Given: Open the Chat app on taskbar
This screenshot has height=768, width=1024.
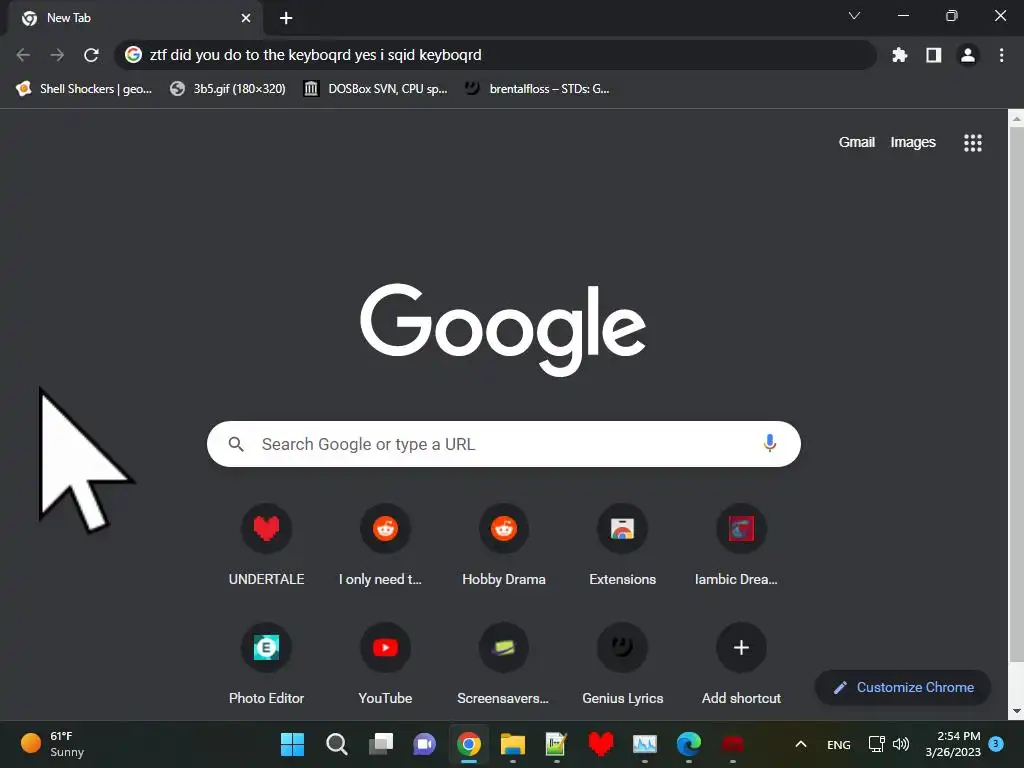Looking at the screenshot, I should [424, 744].
